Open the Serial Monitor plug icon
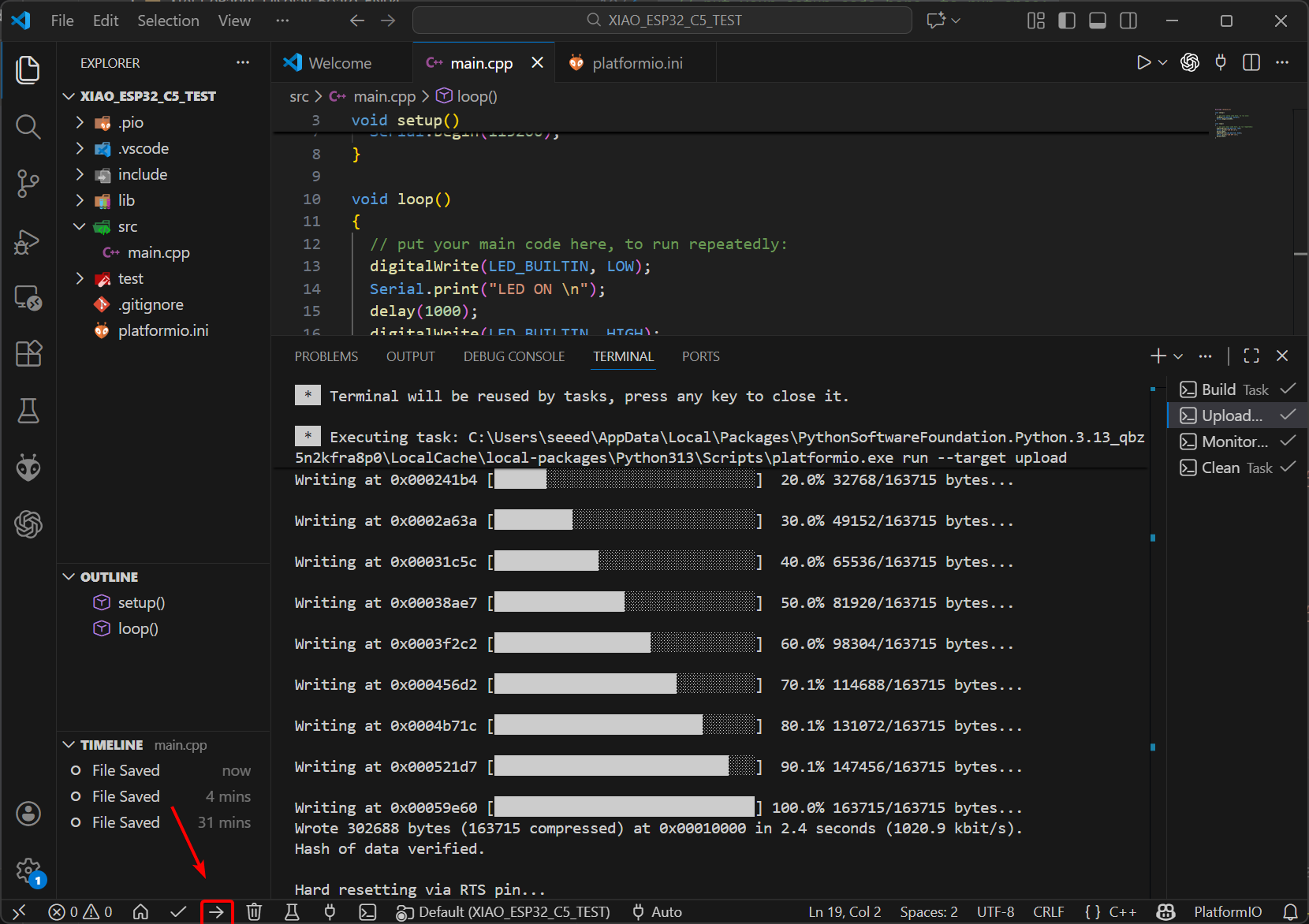The image size is (1309, 924). pyautogui.click(x=330, y=912)
